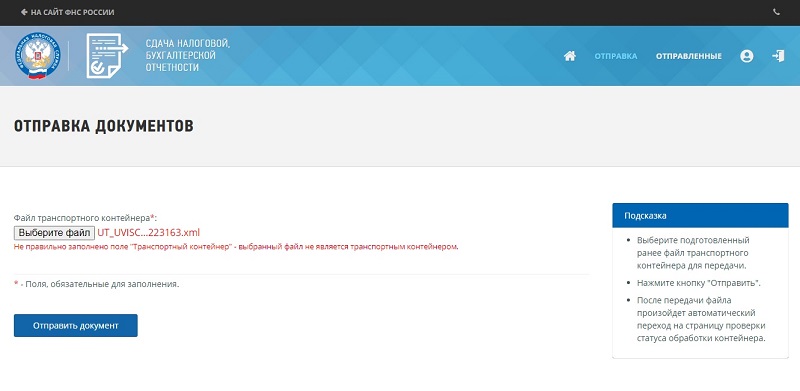Viewport: 800px width, 391px height.
Task: Open the user profile icon
Action: (746, 56)
